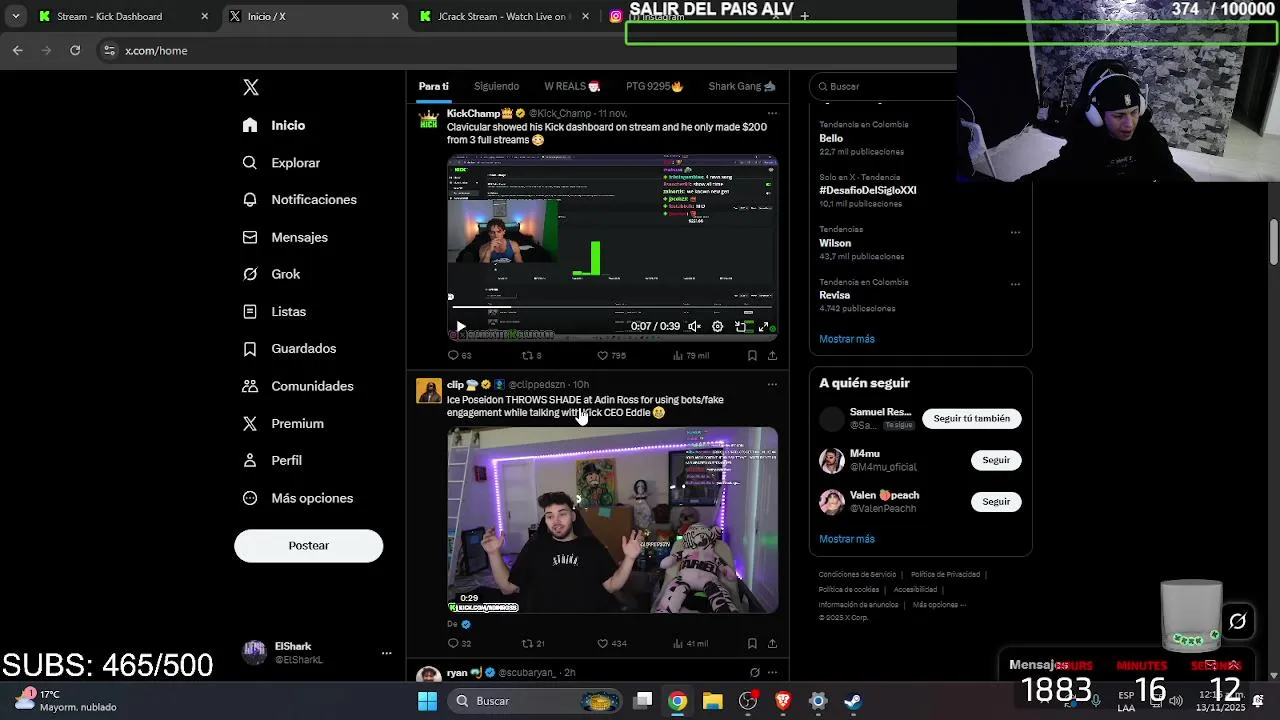This screenshot has height=720, width=1280.
Task: Bookmark the KickChamp post
Action: (752, 355)
